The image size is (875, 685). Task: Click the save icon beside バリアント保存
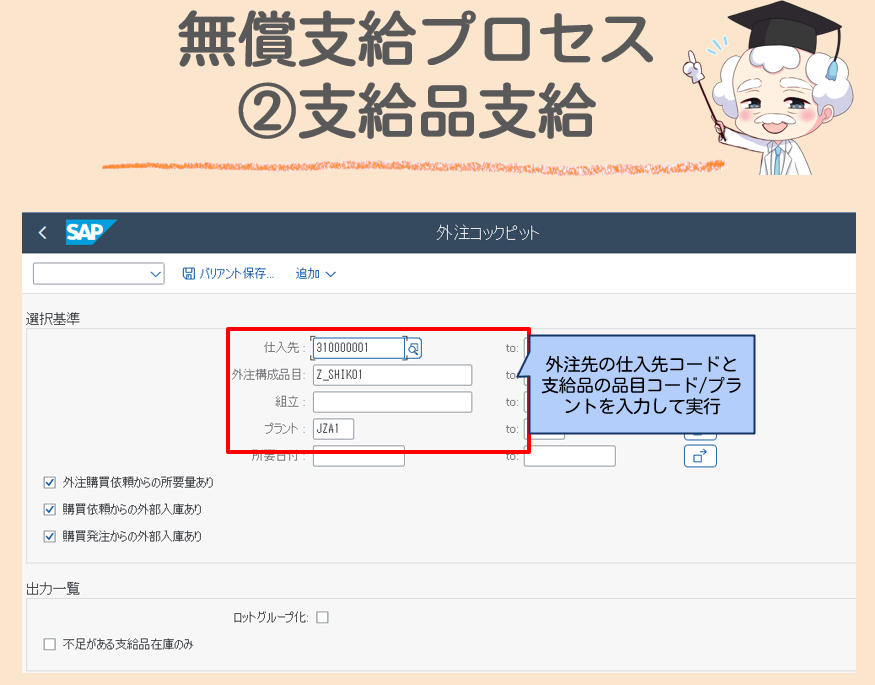pyautogui.click(x=188, y=274)
